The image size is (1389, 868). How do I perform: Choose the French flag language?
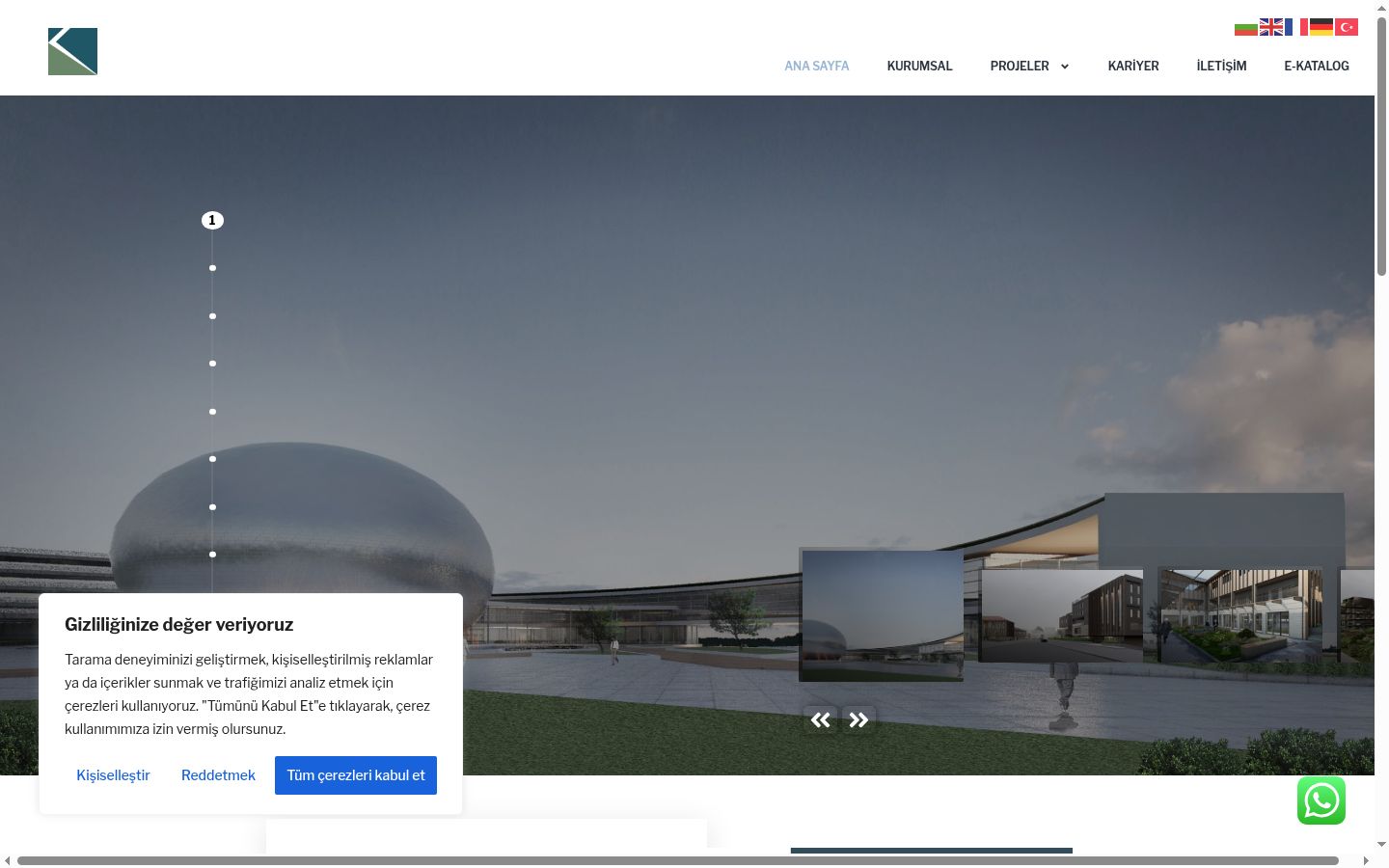click(x=1296, y=27)
